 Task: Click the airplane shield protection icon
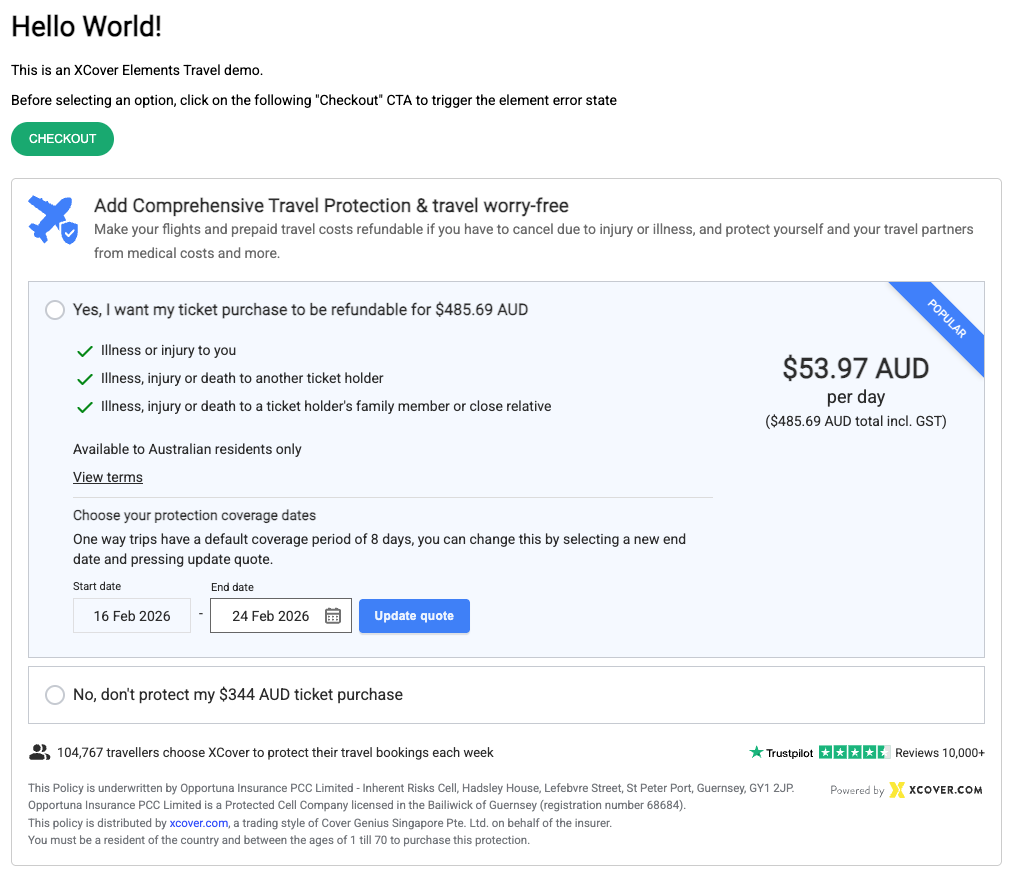point(53,220)
